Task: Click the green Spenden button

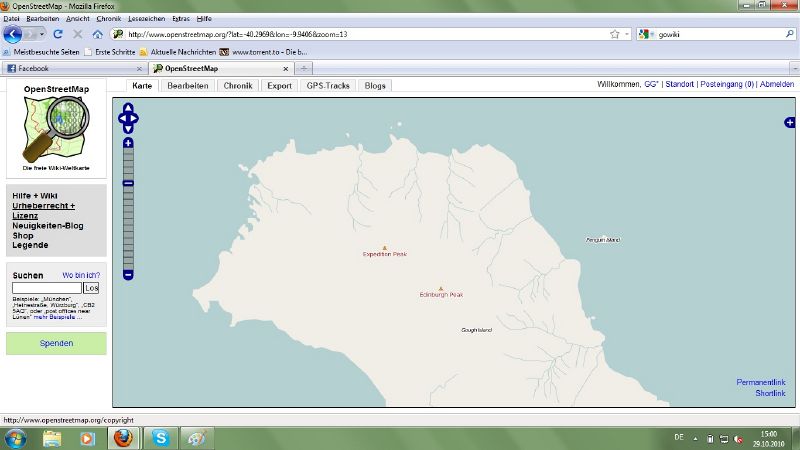Action: coord(56,343)
